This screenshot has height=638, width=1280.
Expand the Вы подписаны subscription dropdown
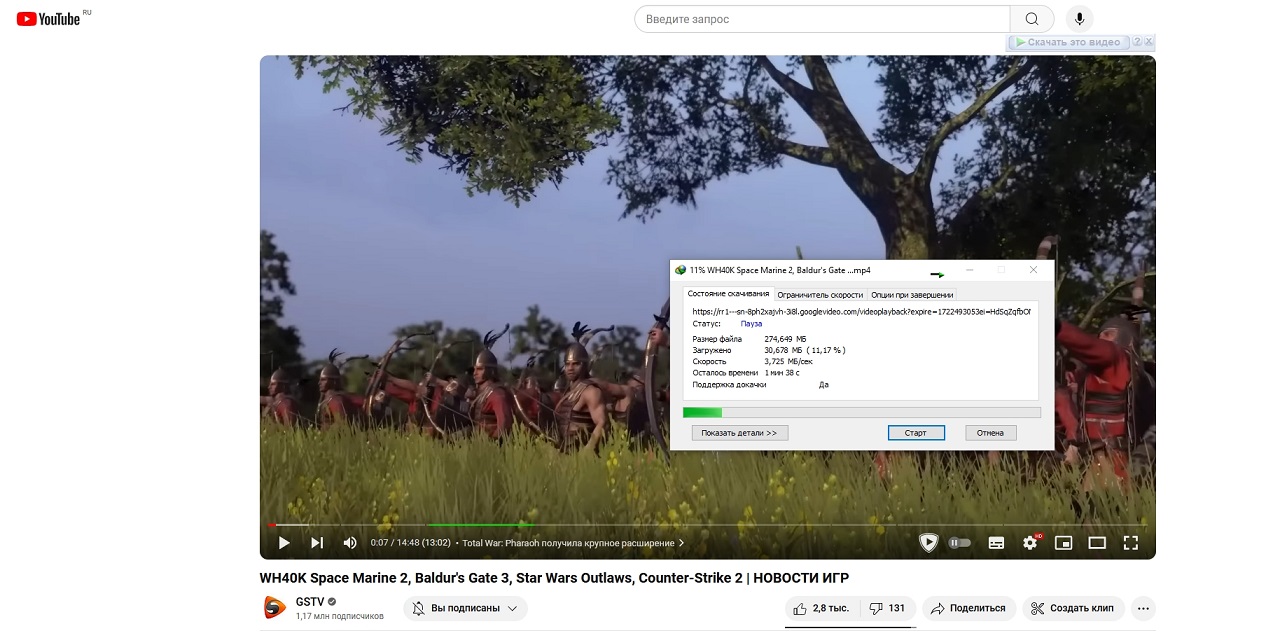(465, 608)
